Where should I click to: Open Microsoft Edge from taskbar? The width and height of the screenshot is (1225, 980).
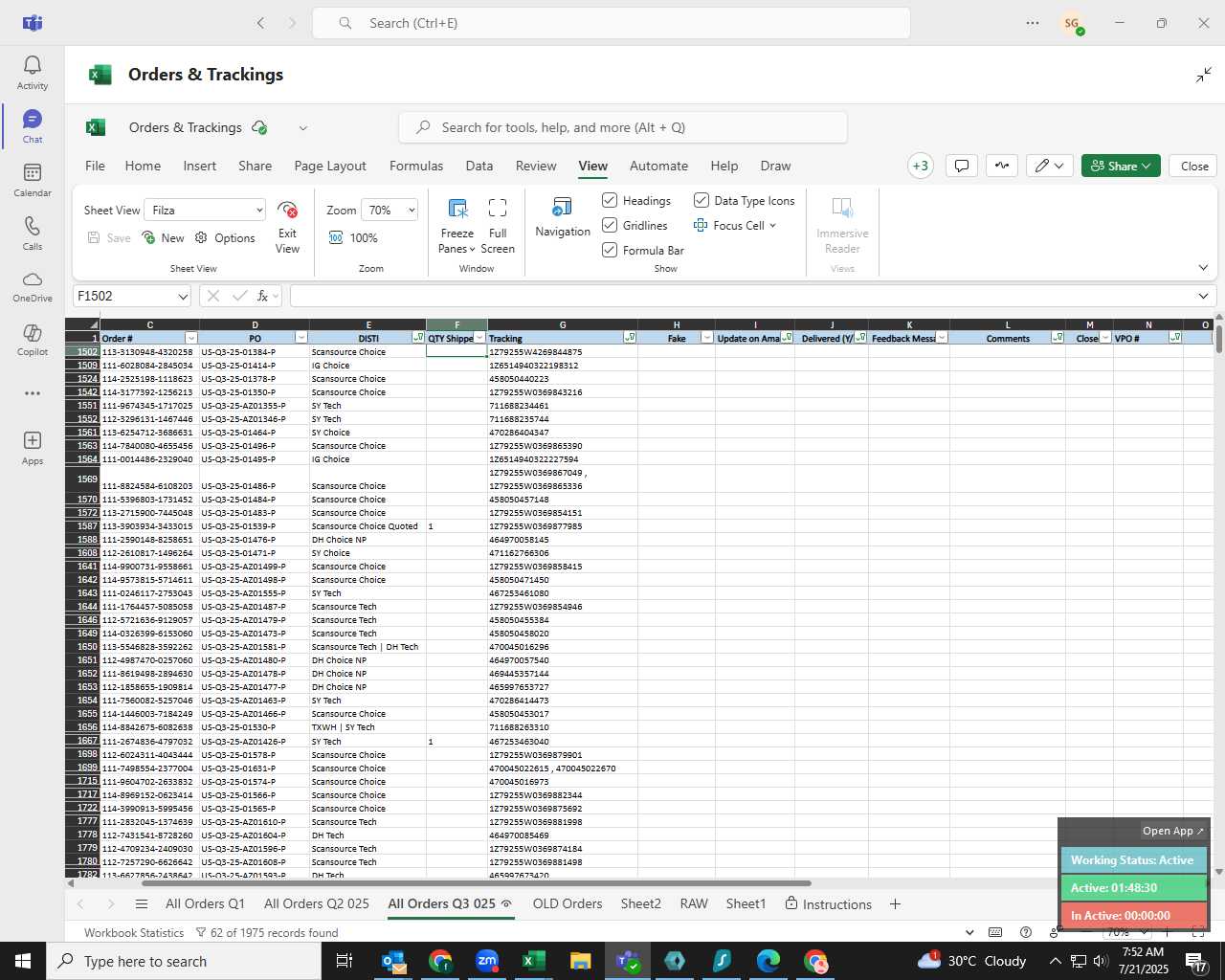tap(768, 961)
